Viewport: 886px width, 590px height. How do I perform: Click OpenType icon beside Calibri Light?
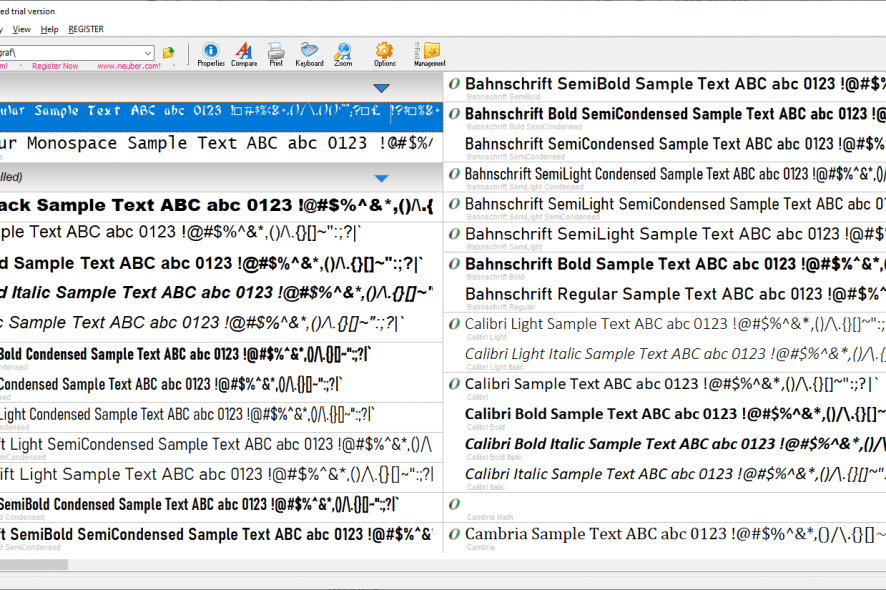tap(454, 324)
